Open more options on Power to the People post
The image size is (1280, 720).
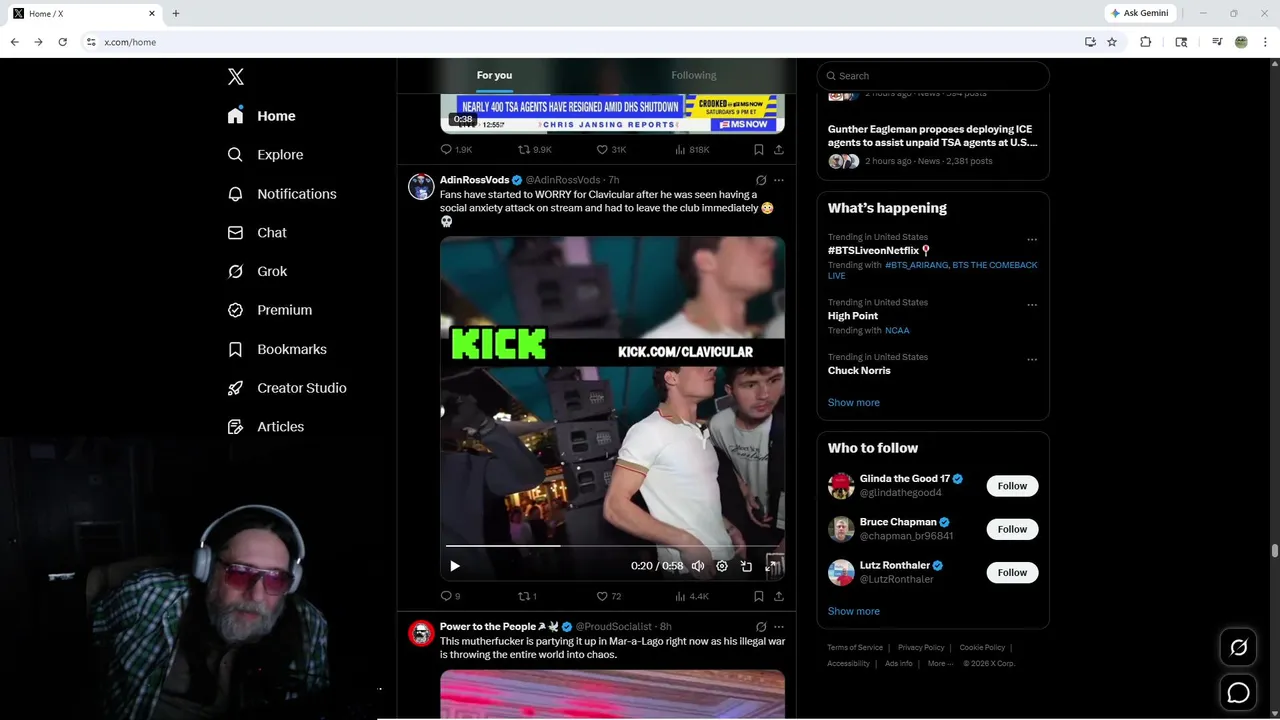[x=779, y=627]
